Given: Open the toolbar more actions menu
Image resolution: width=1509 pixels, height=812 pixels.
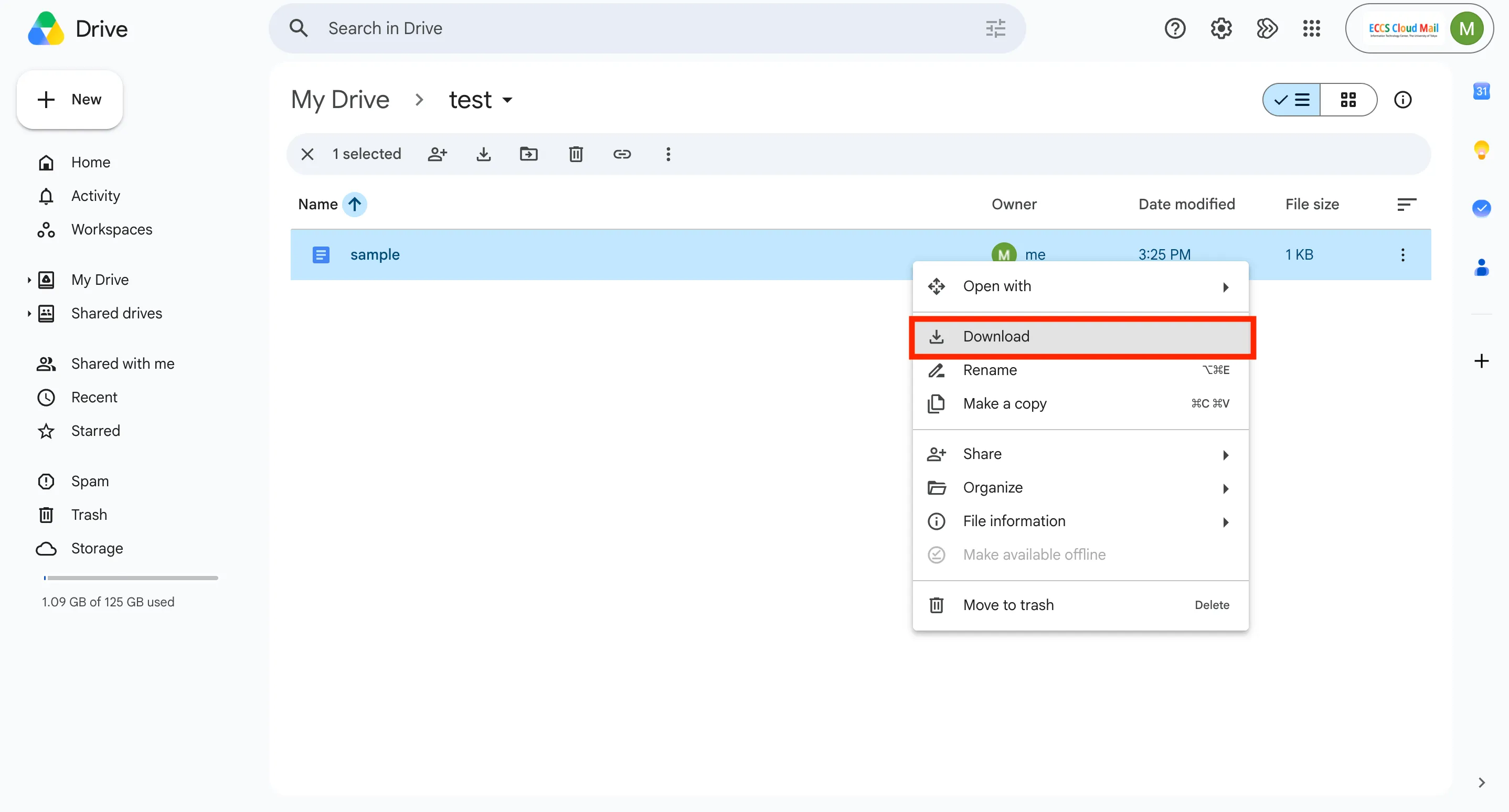Looking at the screenshot, I should point(668,154).
